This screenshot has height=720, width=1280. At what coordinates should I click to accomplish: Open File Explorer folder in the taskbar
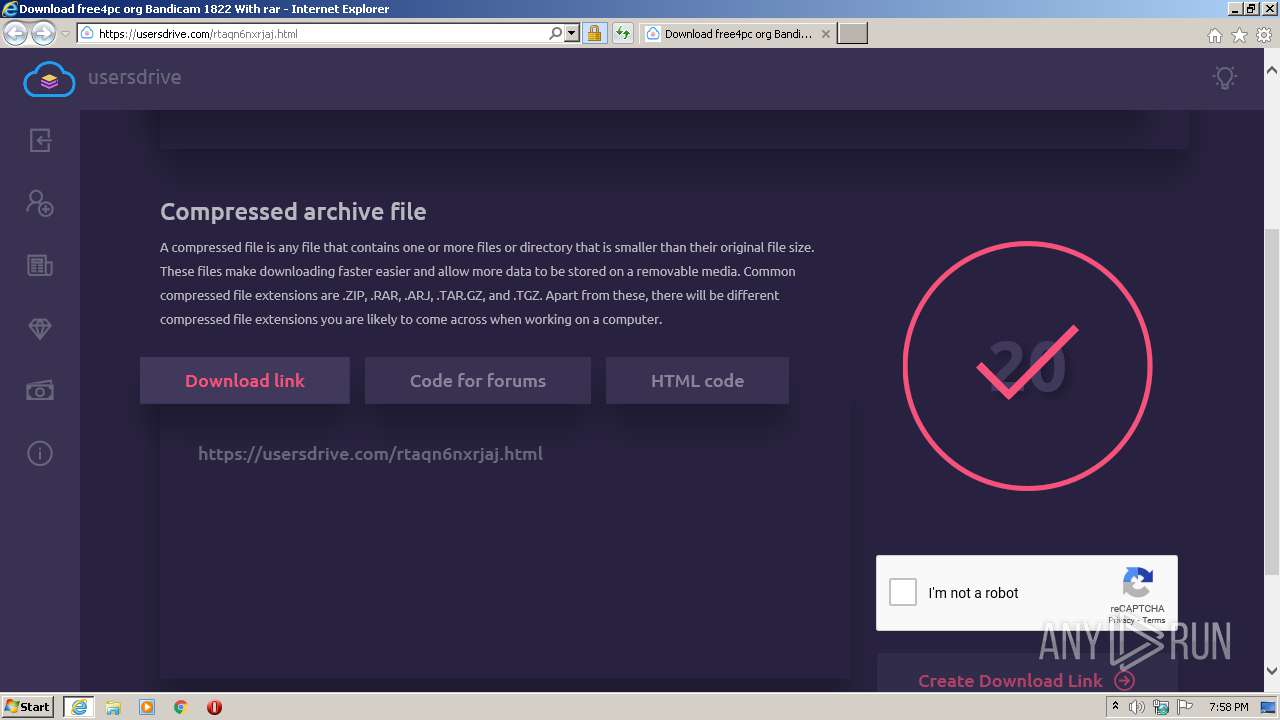pyautogui.click(x=113, y=707)
